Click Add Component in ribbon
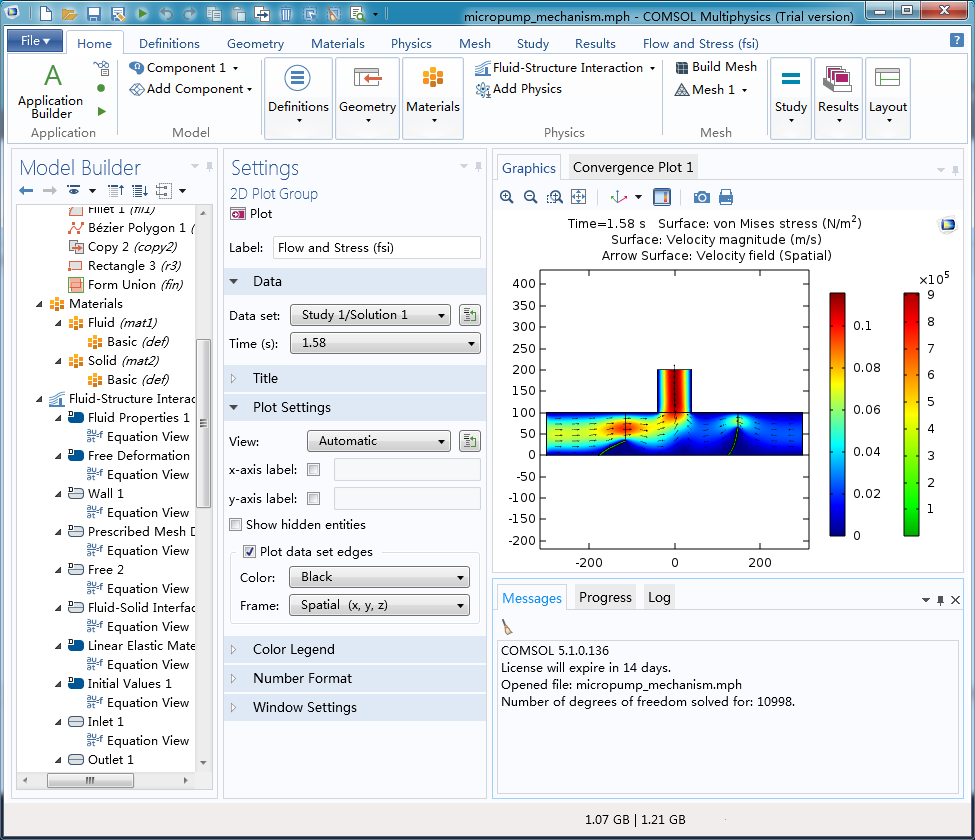This screenshot has height=840, width=975. click(x=190, y=89)
